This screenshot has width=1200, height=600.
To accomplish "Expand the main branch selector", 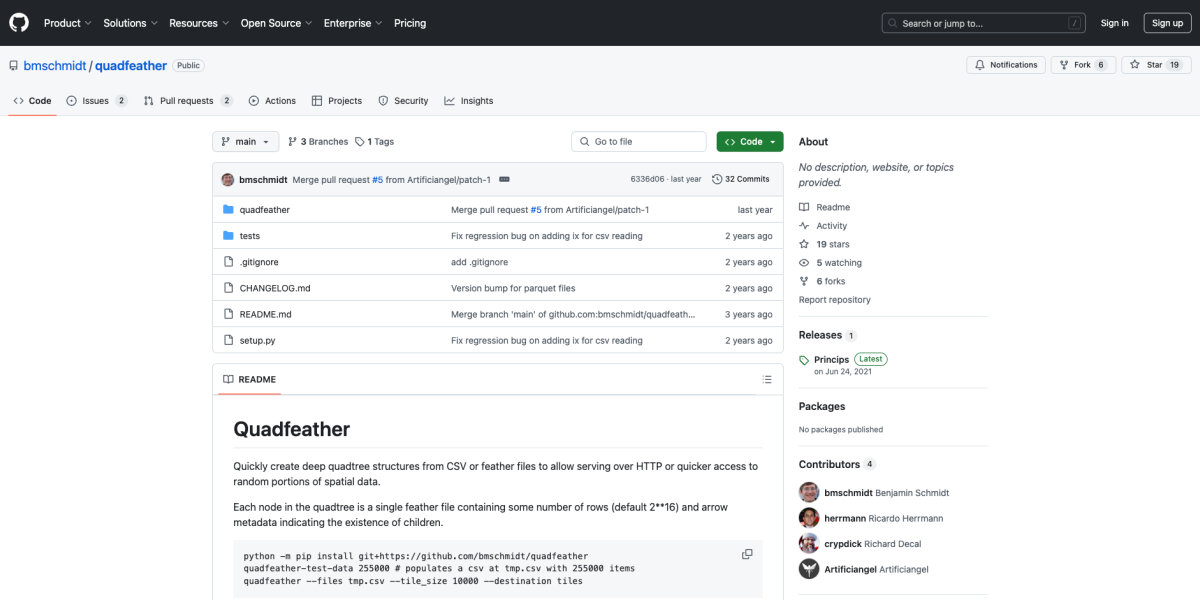I will [245, 142].
